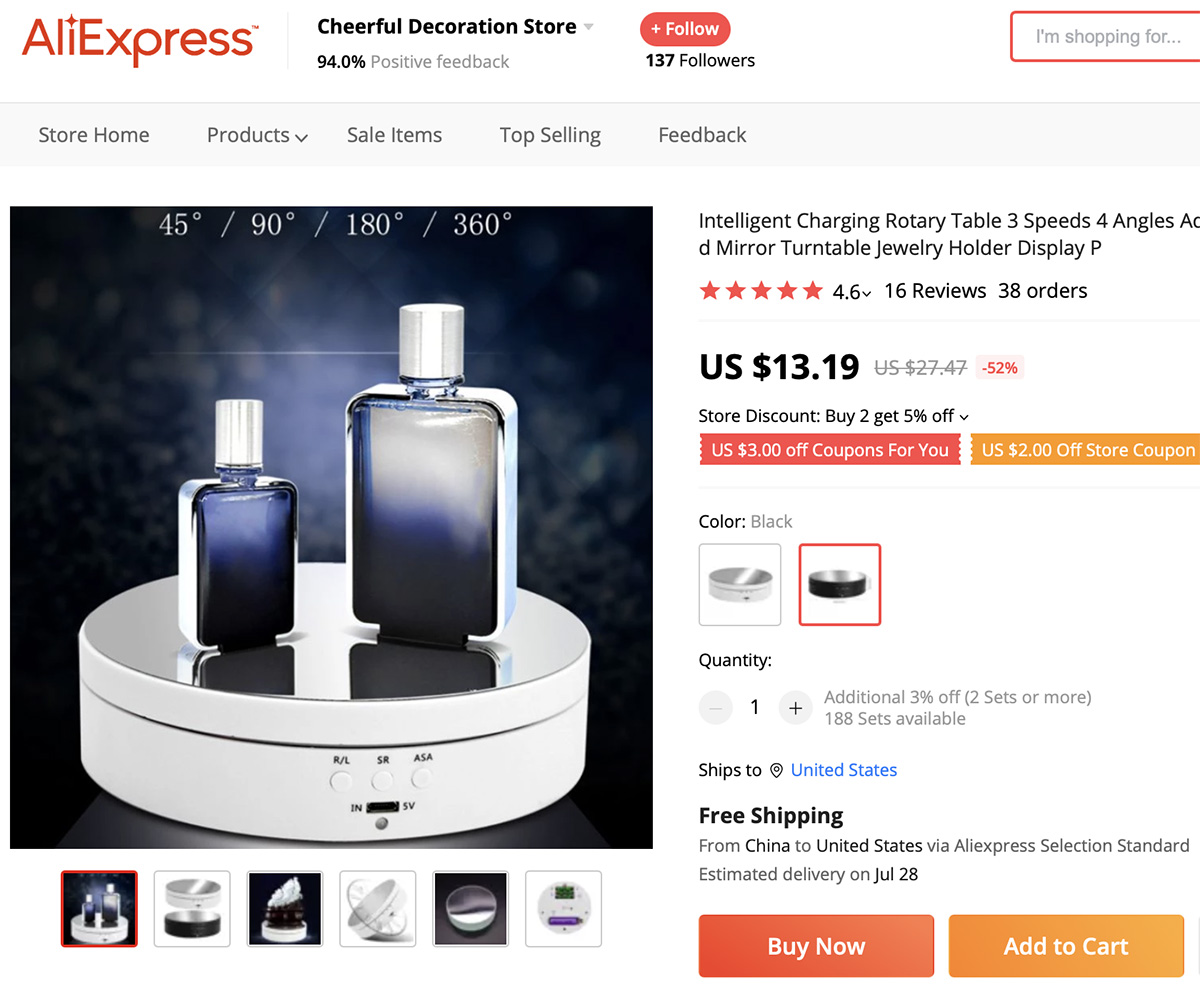The height and width of the screenshot is (986, 1200).
Task: Expand the Cheerful Decoration Store dropdown arrow
Action: [589, 27]
